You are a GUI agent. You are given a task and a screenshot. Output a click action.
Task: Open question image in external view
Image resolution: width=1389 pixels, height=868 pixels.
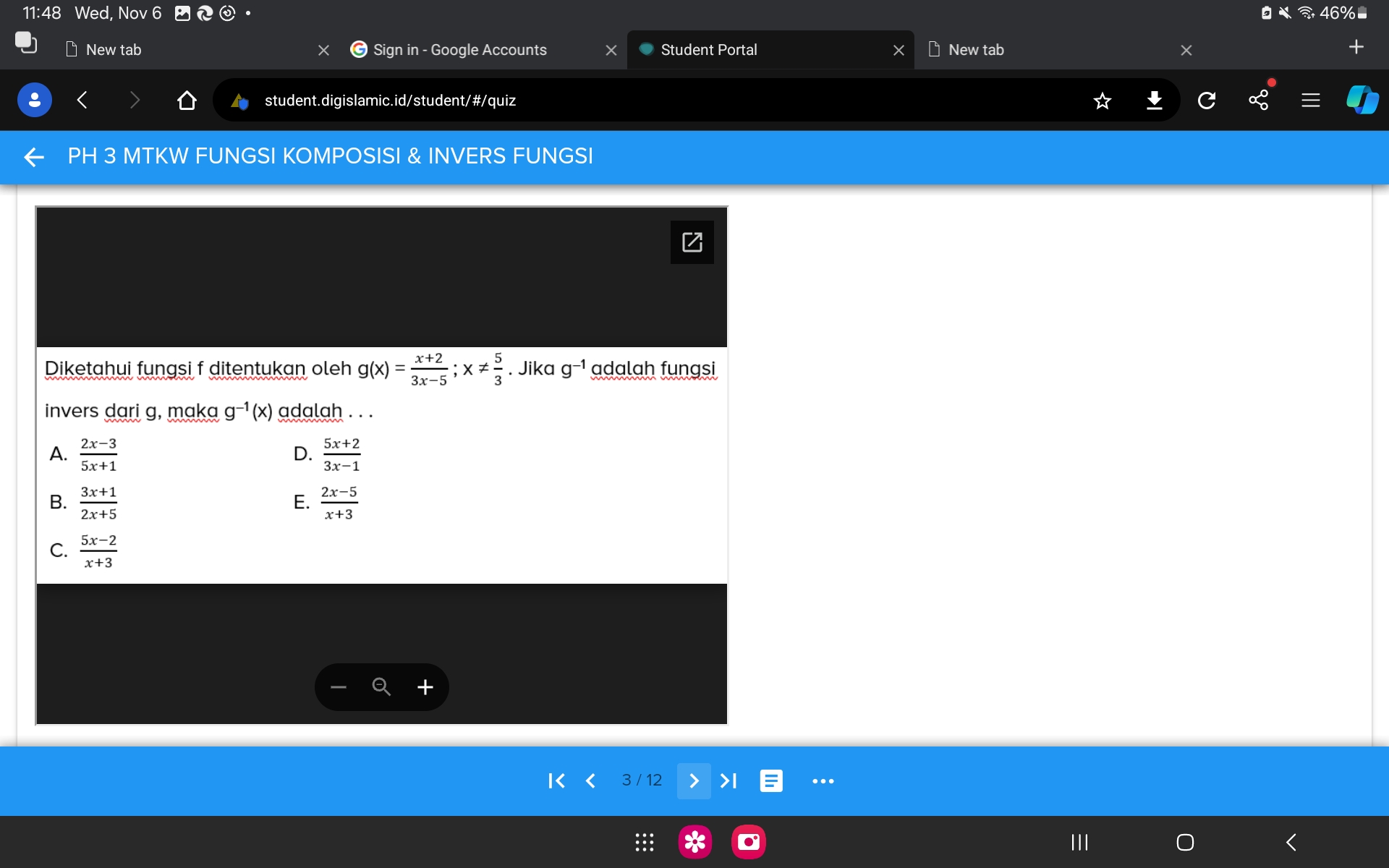click(x=692, y=242)
